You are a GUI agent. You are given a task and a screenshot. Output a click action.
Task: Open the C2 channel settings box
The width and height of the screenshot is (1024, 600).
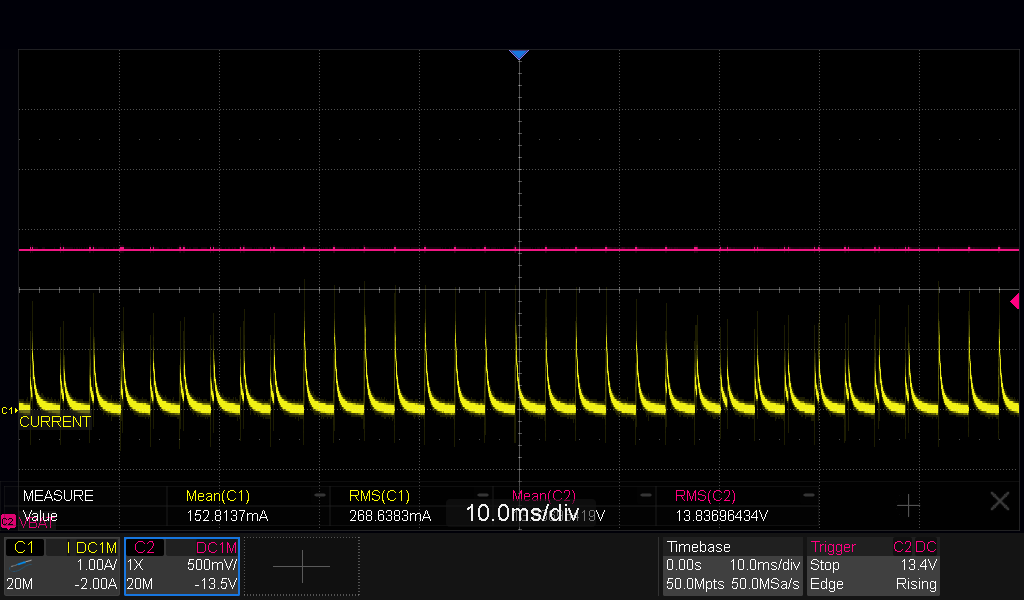pyautogui.click(x=182, y=566)
